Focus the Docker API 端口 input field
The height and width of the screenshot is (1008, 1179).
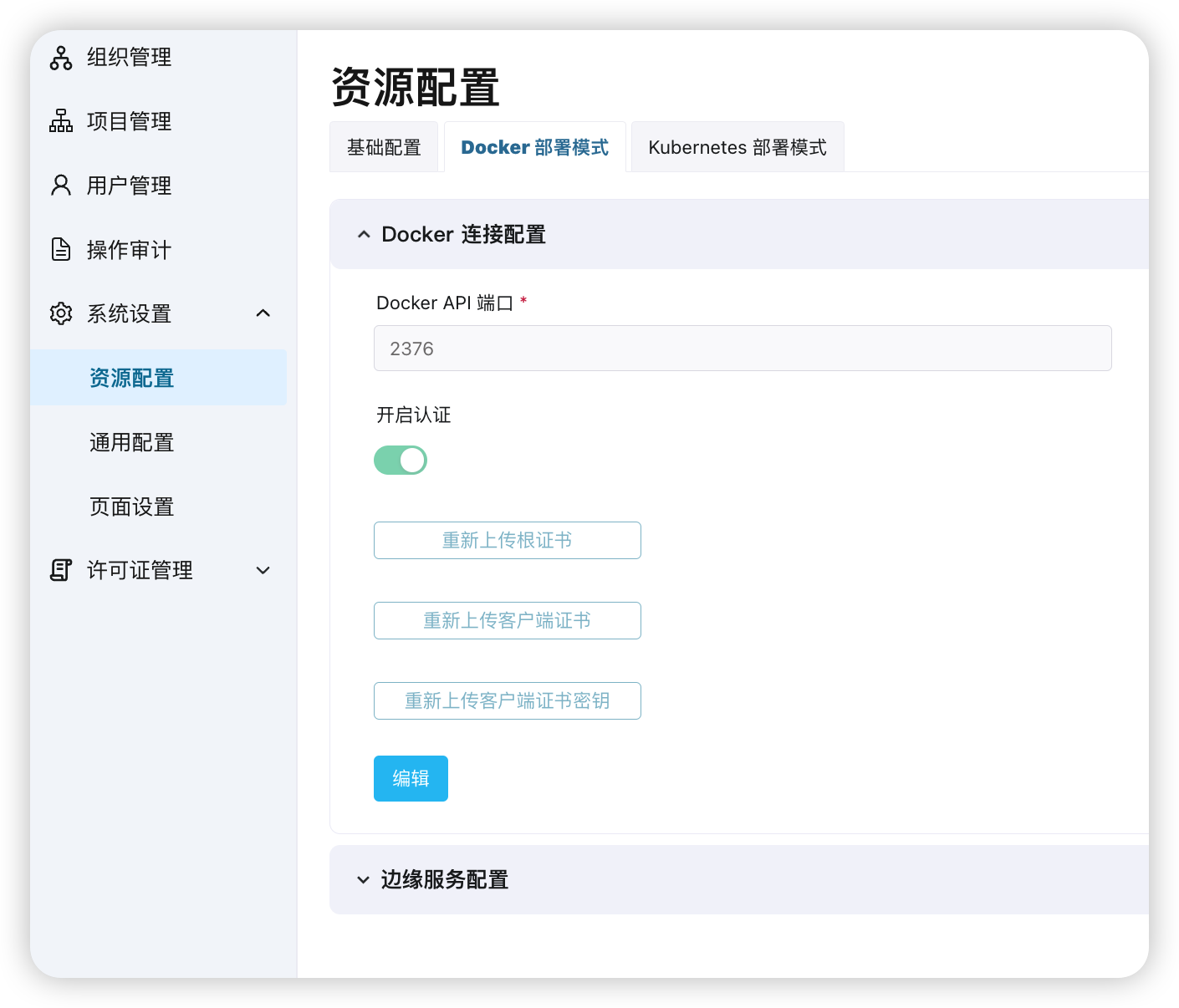742,349
